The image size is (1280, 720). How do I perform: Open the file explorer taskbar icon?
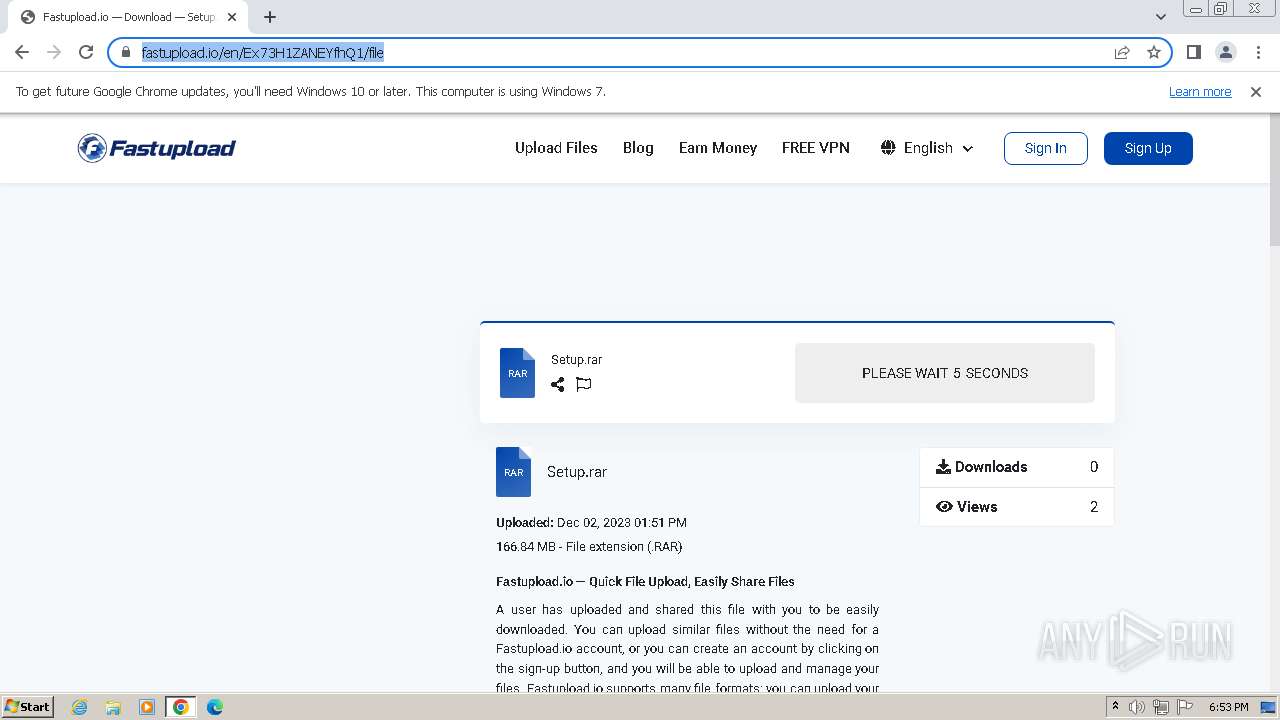(x=113, y=707)
